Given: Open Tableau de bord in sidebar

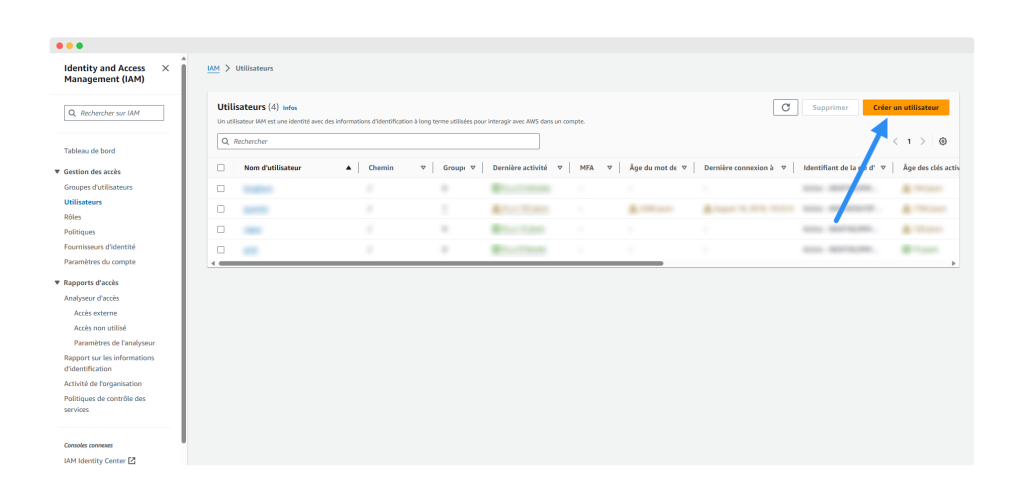Looking at the screenshot, I should [x=89, y=151].
